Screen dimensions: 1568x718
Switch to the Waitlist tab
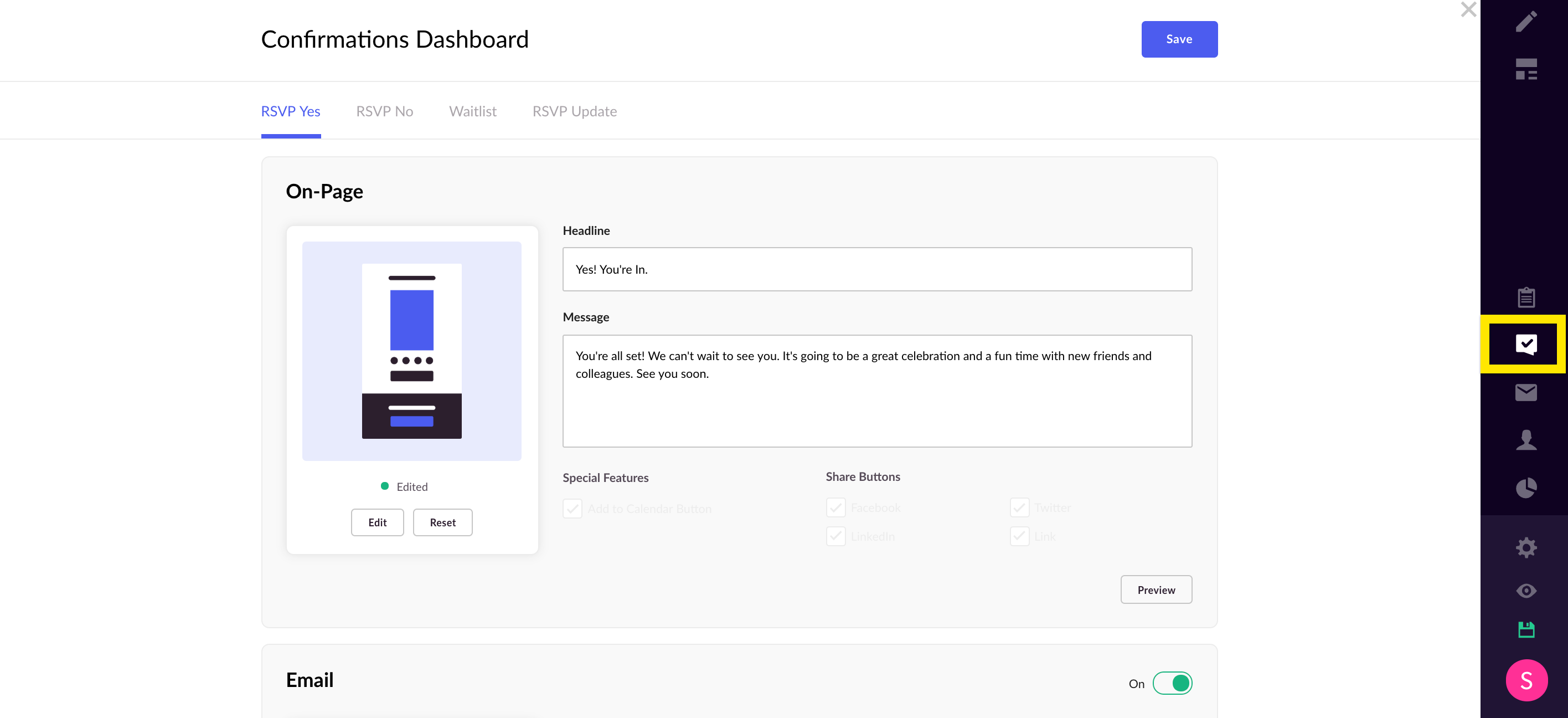472,111
